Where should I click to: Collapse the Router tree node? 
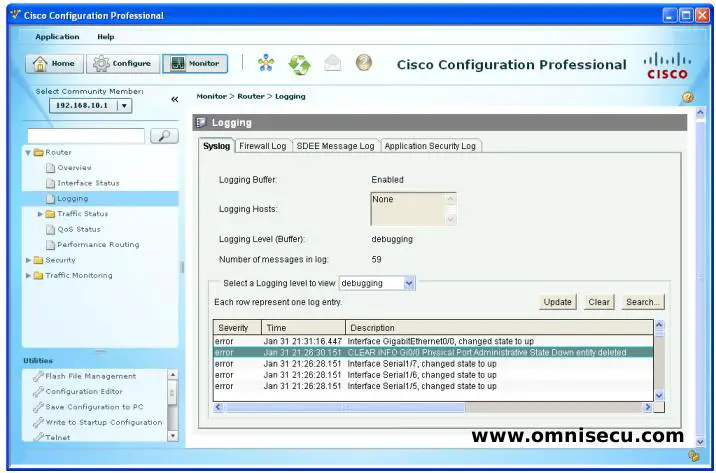pyautogui.click(x=28, y=152)
